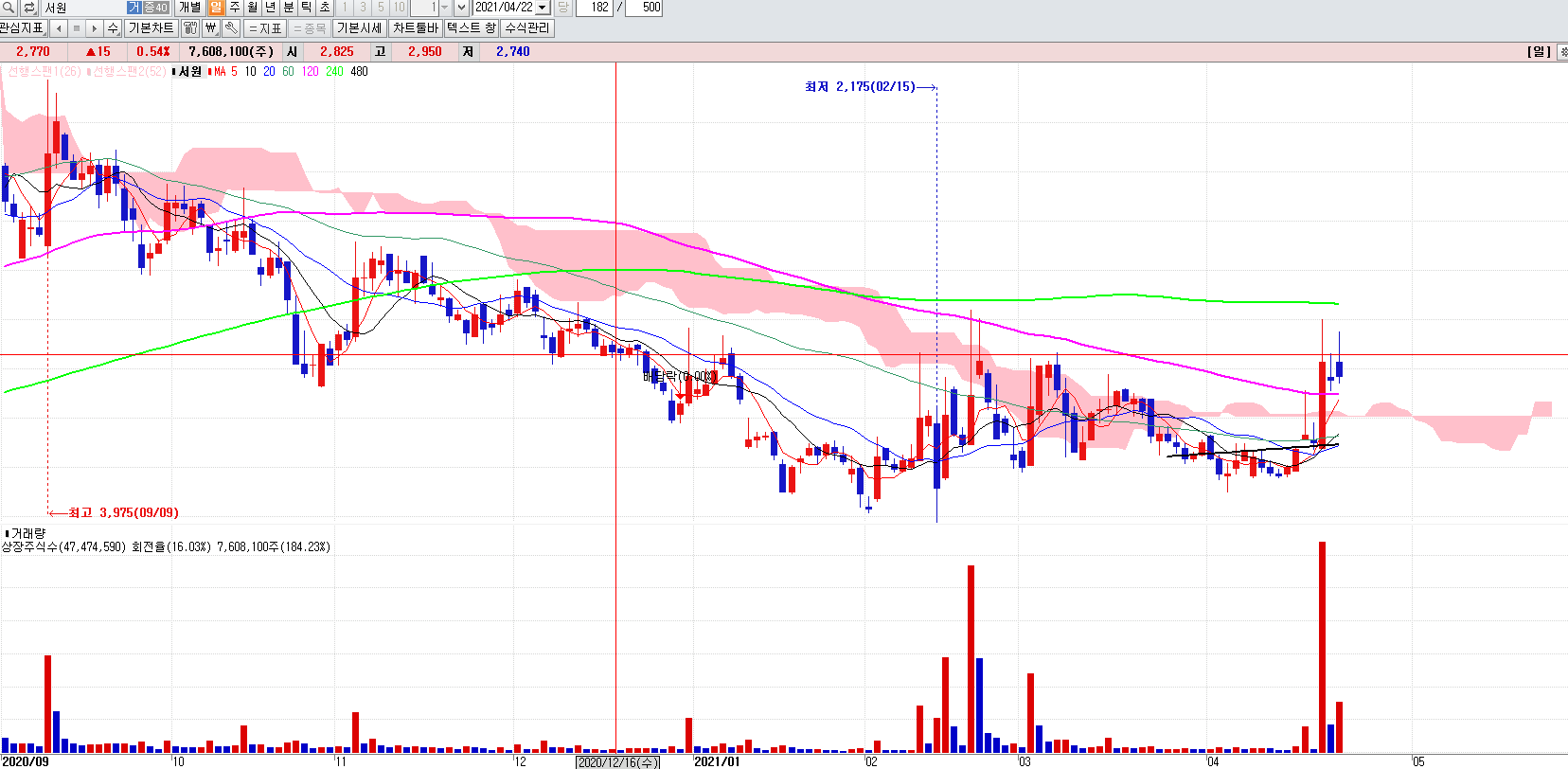Click the 저 low price label
1568x769 pixels.
pos(468,51)
